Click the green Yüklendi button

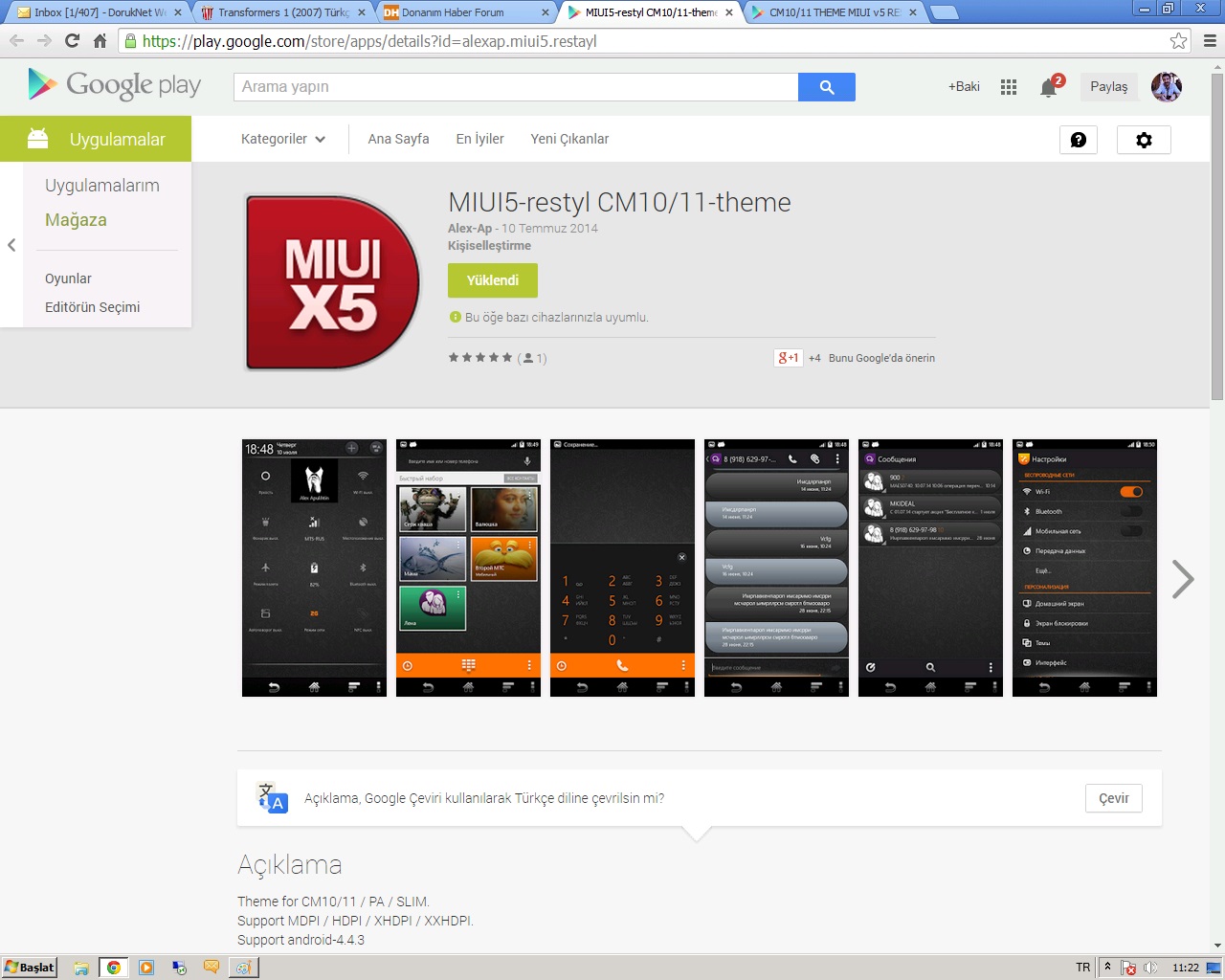pos(493,280)
